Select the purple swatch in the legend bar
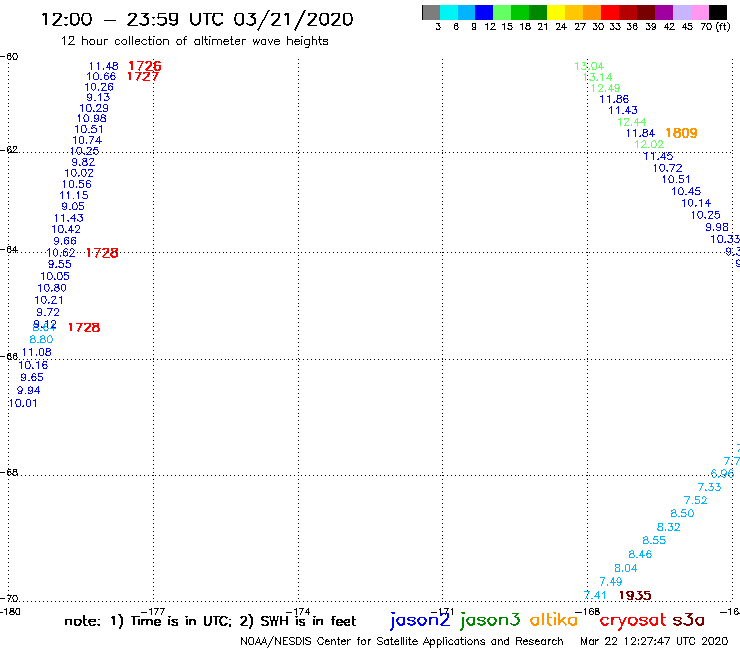The height and width of the screenshot is (650, 740). pos(664,12)
